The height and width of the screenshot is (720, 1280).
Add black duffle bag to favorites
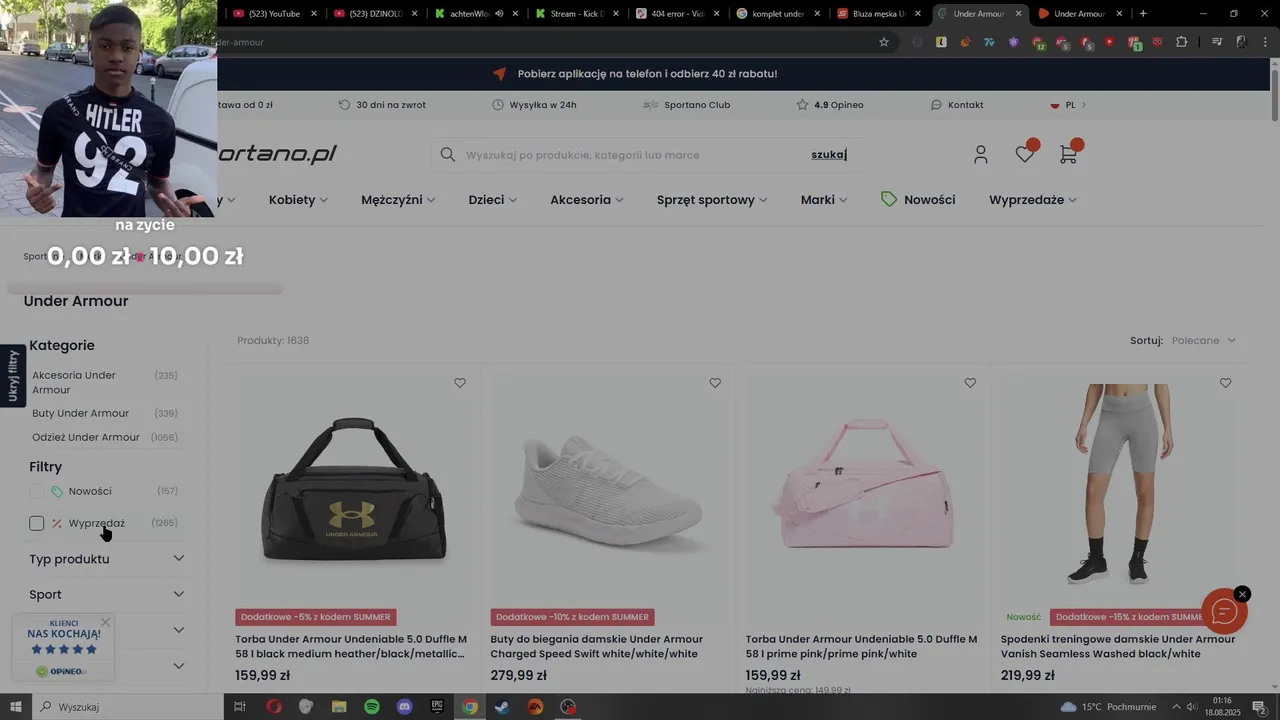click(460, 383)
